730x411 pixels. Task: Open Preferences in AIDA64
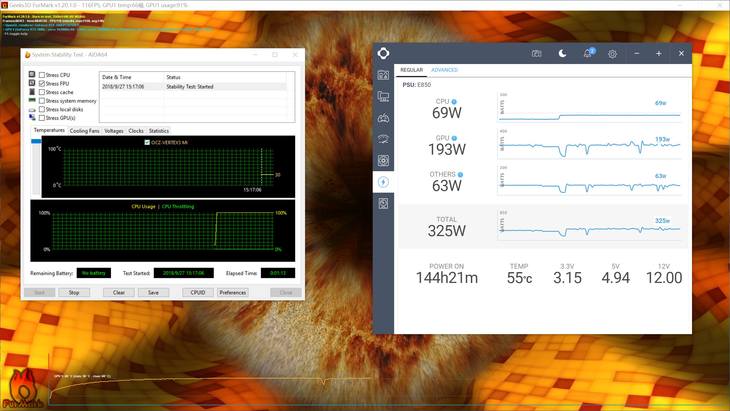233,292
